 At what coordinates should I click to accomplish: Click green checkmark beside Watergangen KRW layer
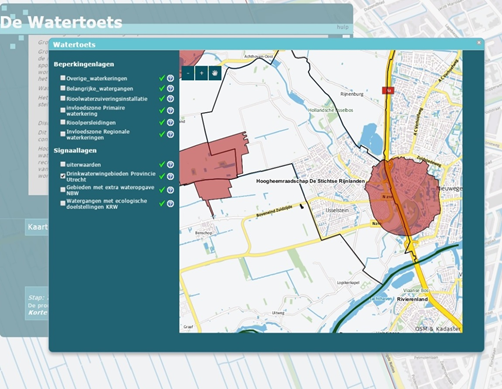pos(162,203)
